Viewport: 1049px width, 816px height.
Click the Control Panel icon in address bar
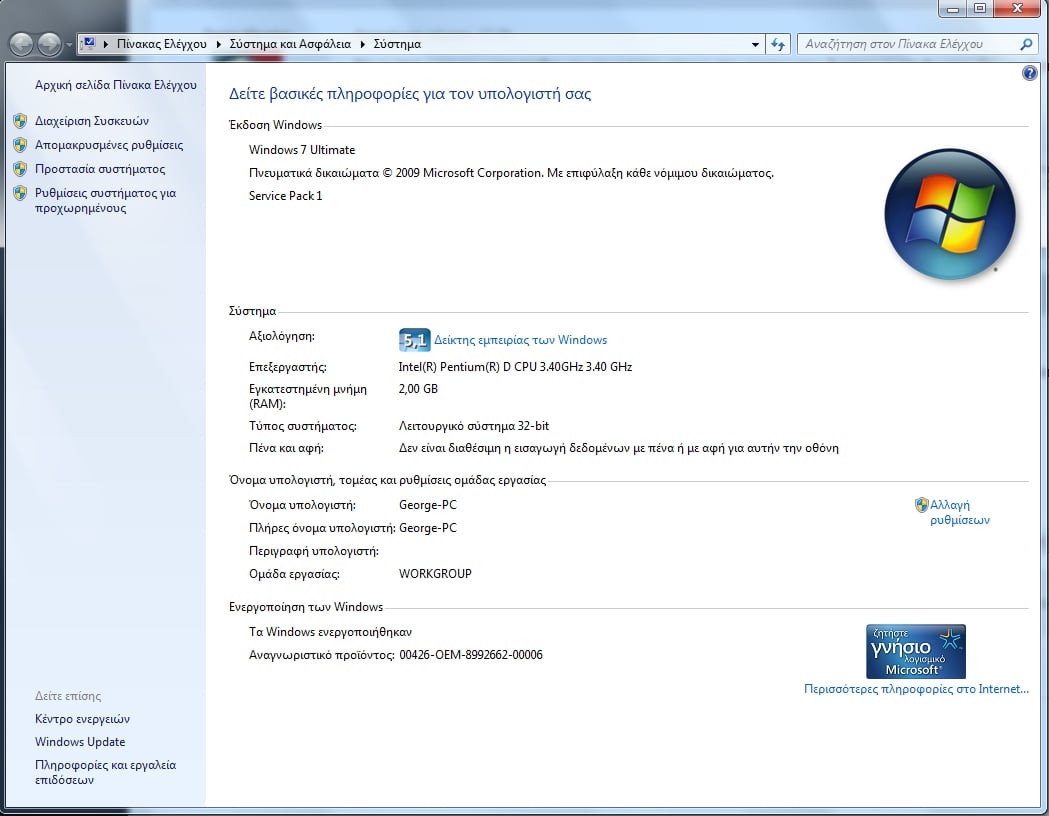coord(88,44)
